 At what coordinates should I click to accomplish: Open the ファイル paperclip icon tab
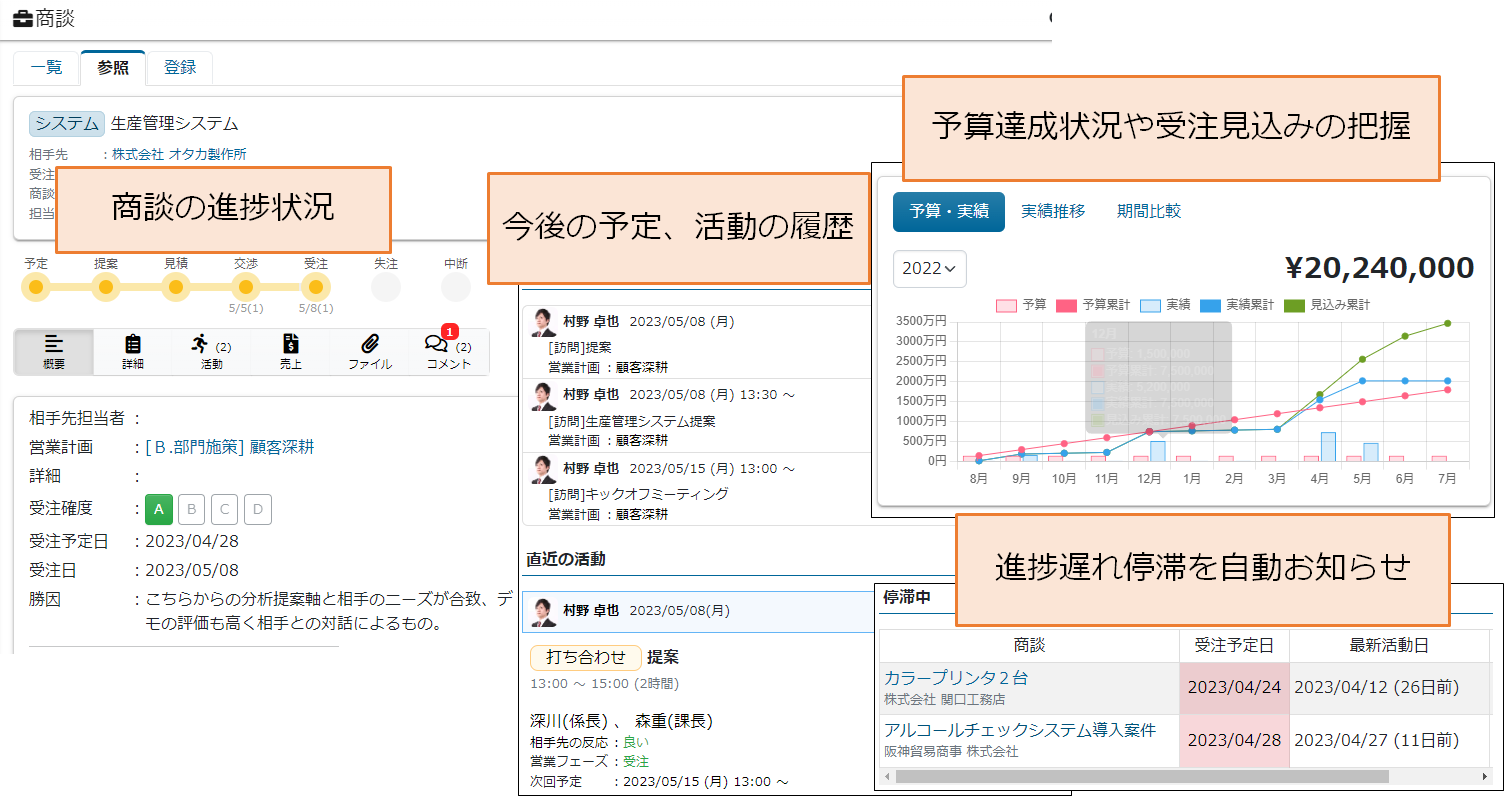[x=370, y=352]
